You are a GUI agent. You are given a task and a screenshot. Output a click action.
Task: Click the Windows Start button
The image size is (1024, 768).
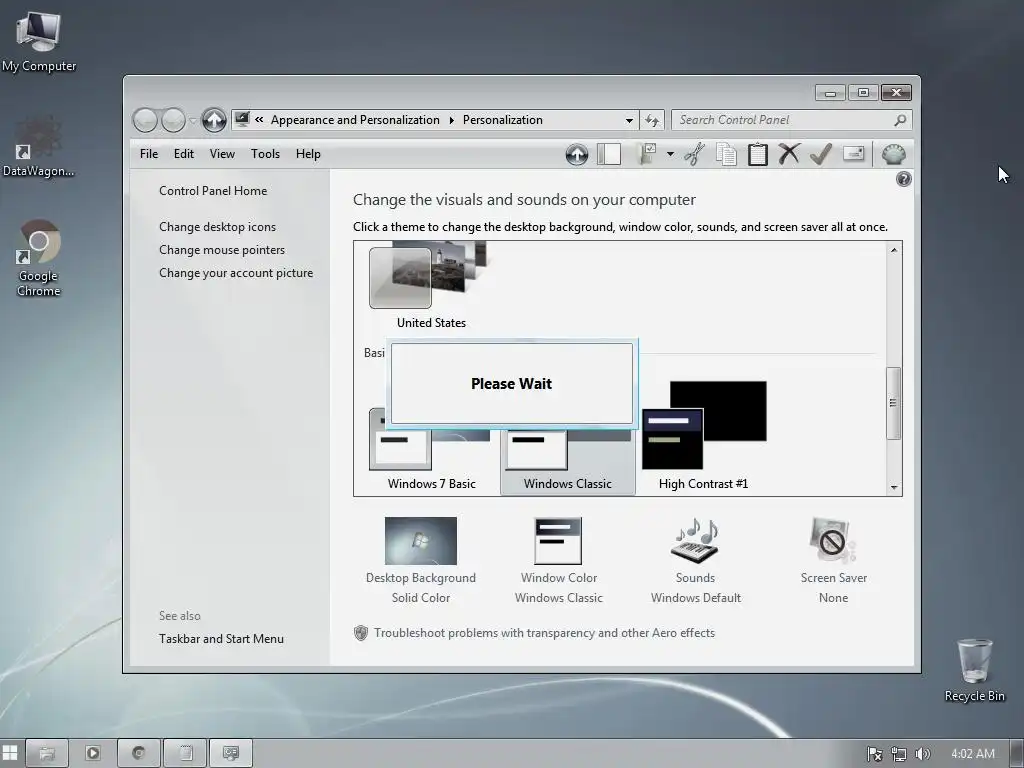[x=10, y=753]
